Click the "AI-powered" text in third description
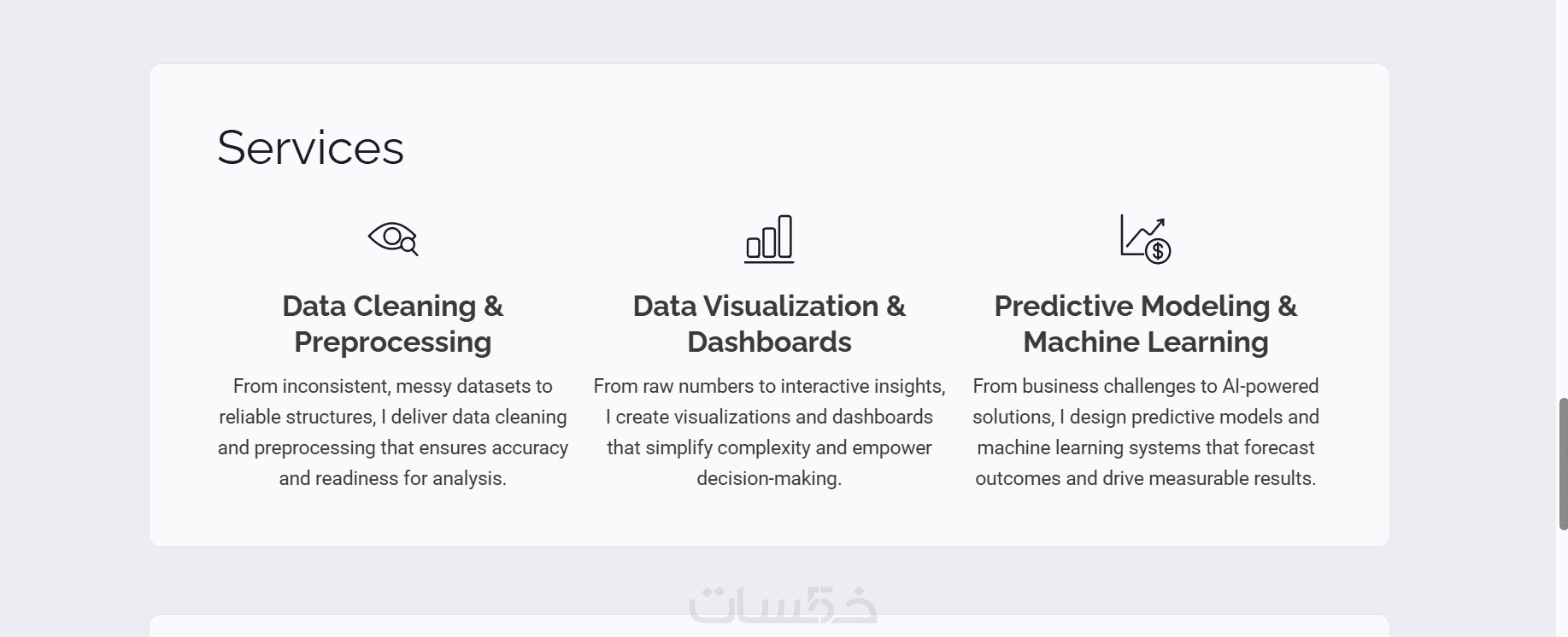 (1270, 386)
